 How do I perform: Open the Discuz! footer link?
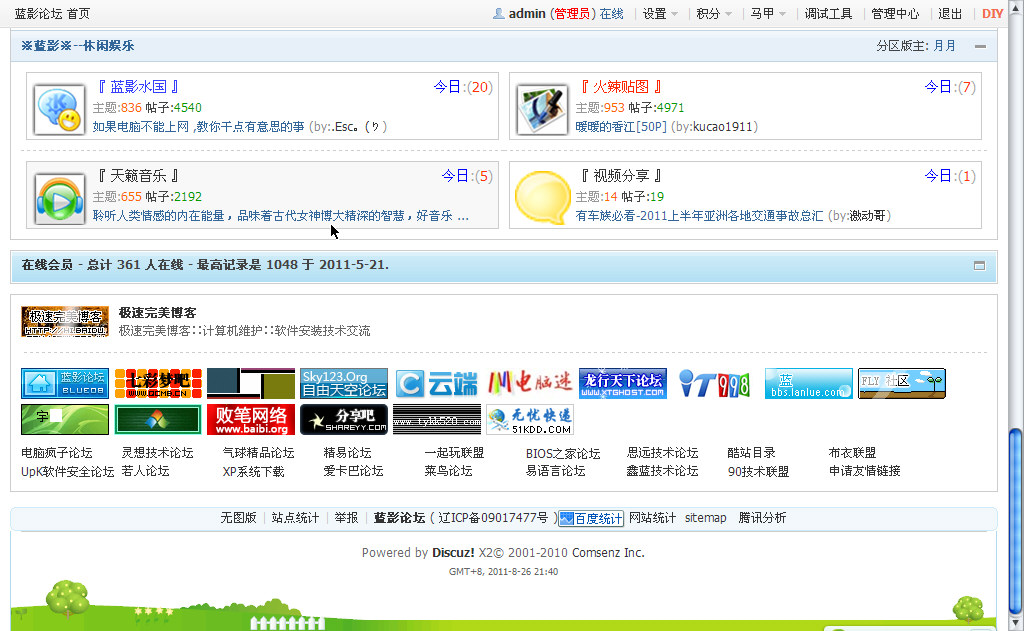point(453,553)
